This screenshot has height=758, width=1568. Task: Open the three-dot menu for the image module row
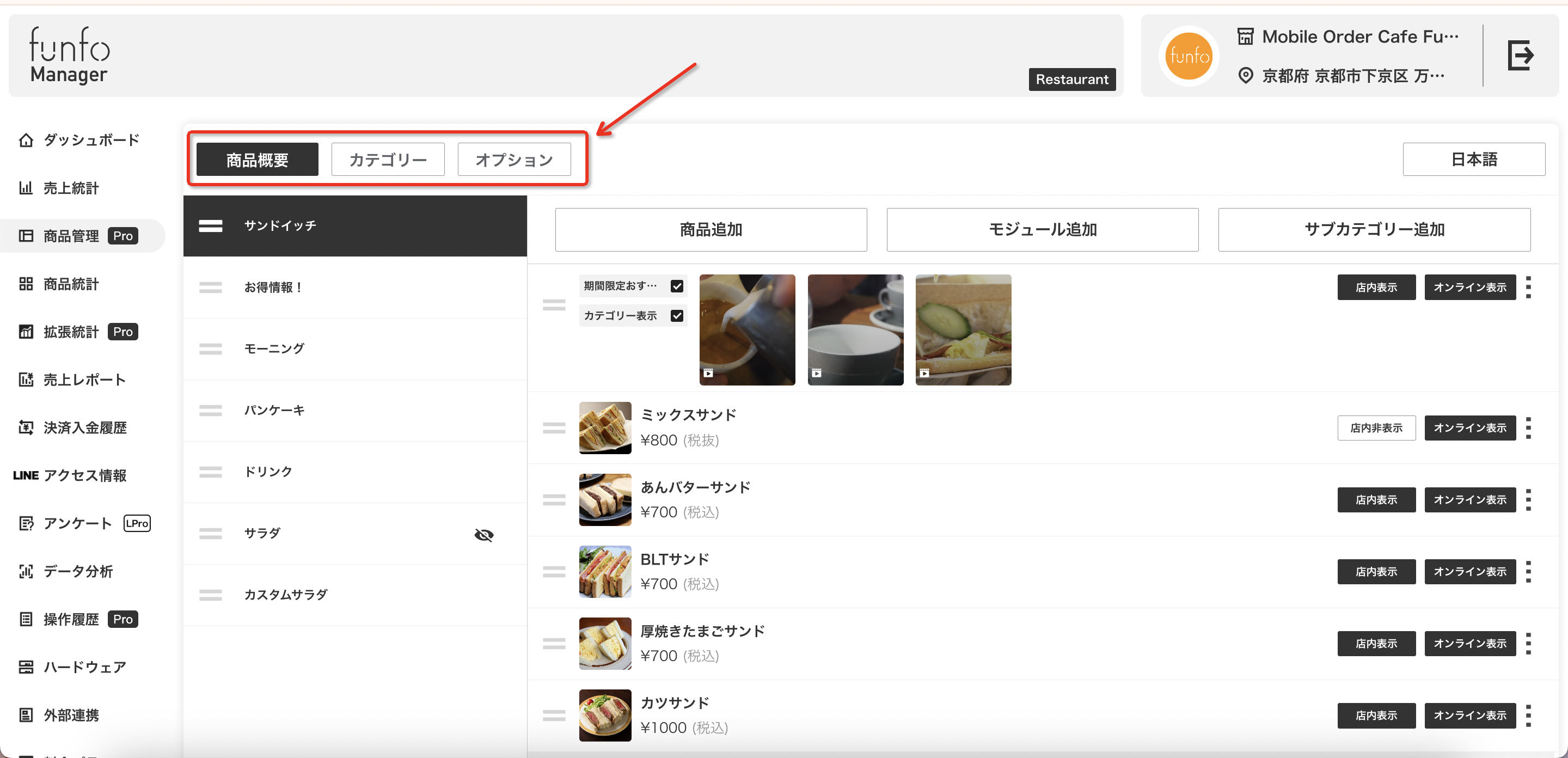[x=1528, y=288]
